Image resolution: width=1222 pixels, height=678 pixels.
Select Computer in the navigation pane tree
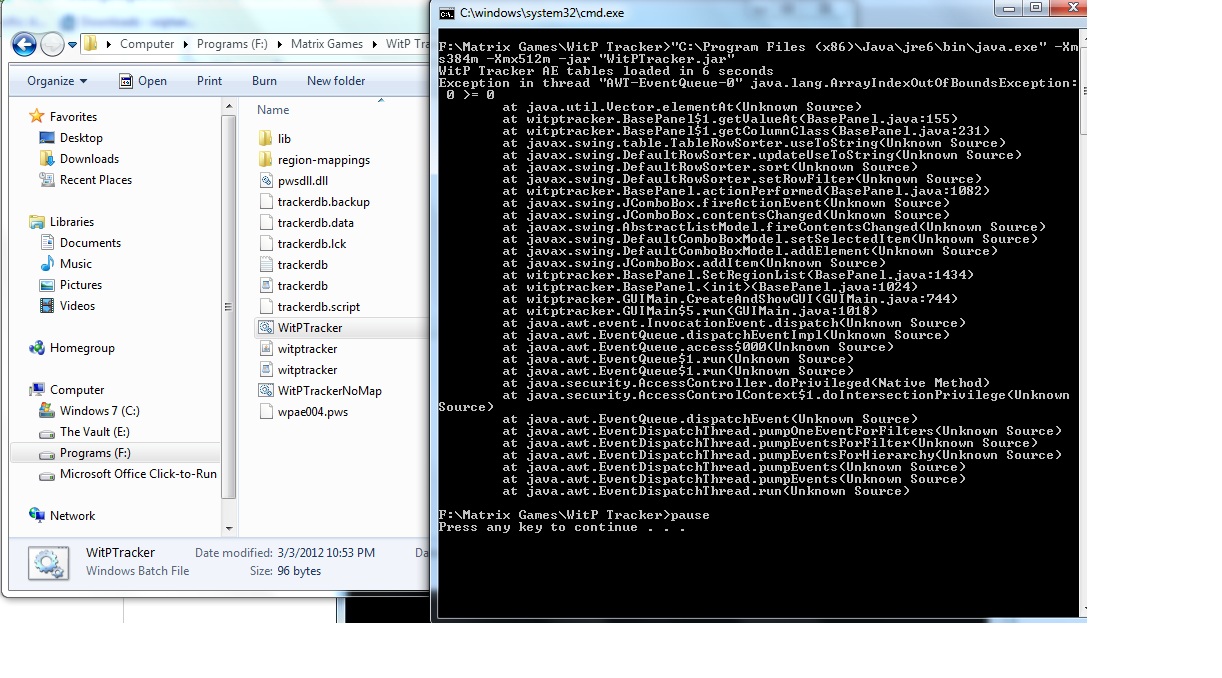pyautogui.click(x=67, y=390)
